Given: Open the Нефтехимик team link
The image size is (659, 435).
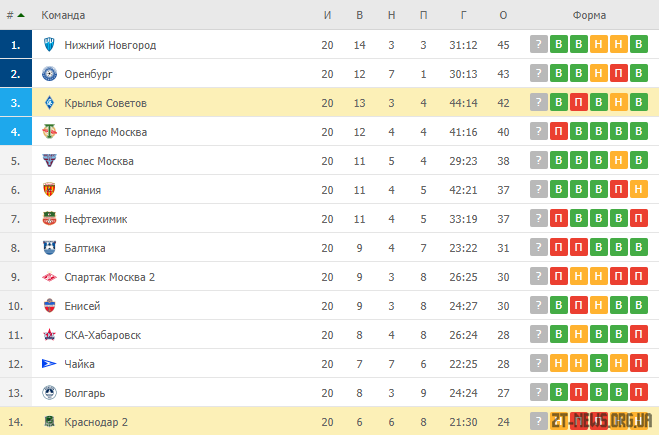Looking at the screenshot, I should pyautogui.click(x=96, y=219).
